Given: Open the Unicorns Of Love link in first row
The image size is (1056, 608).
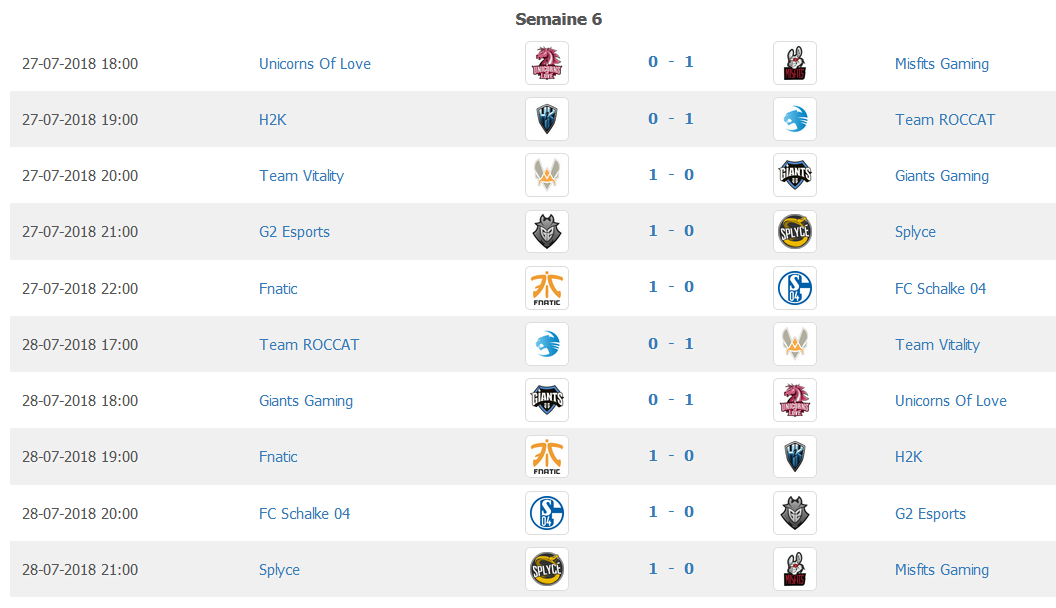Looking at the screenshot, I should pos(315,63).
